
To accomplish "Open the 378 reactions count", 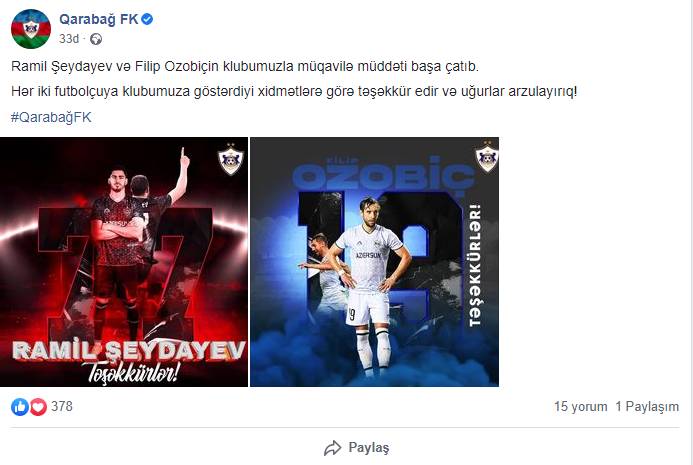I will (x=62, y=406).
